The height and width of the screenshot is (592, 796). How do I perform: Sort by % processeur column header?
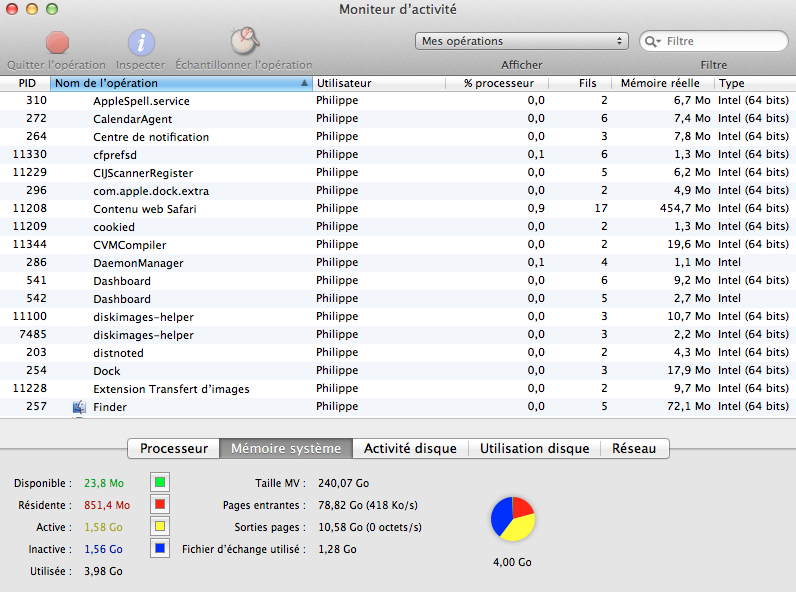tap(498, 83)
